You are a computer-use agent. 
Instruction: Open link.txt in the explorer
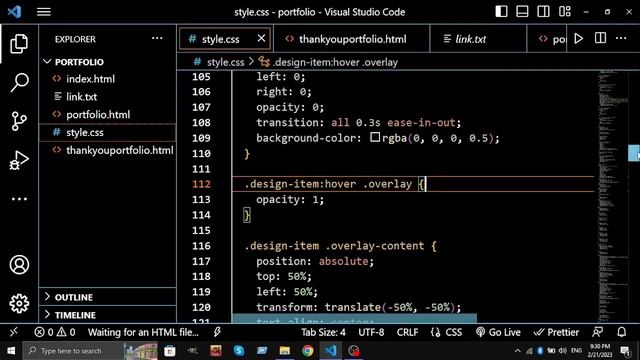pos(108,97)
